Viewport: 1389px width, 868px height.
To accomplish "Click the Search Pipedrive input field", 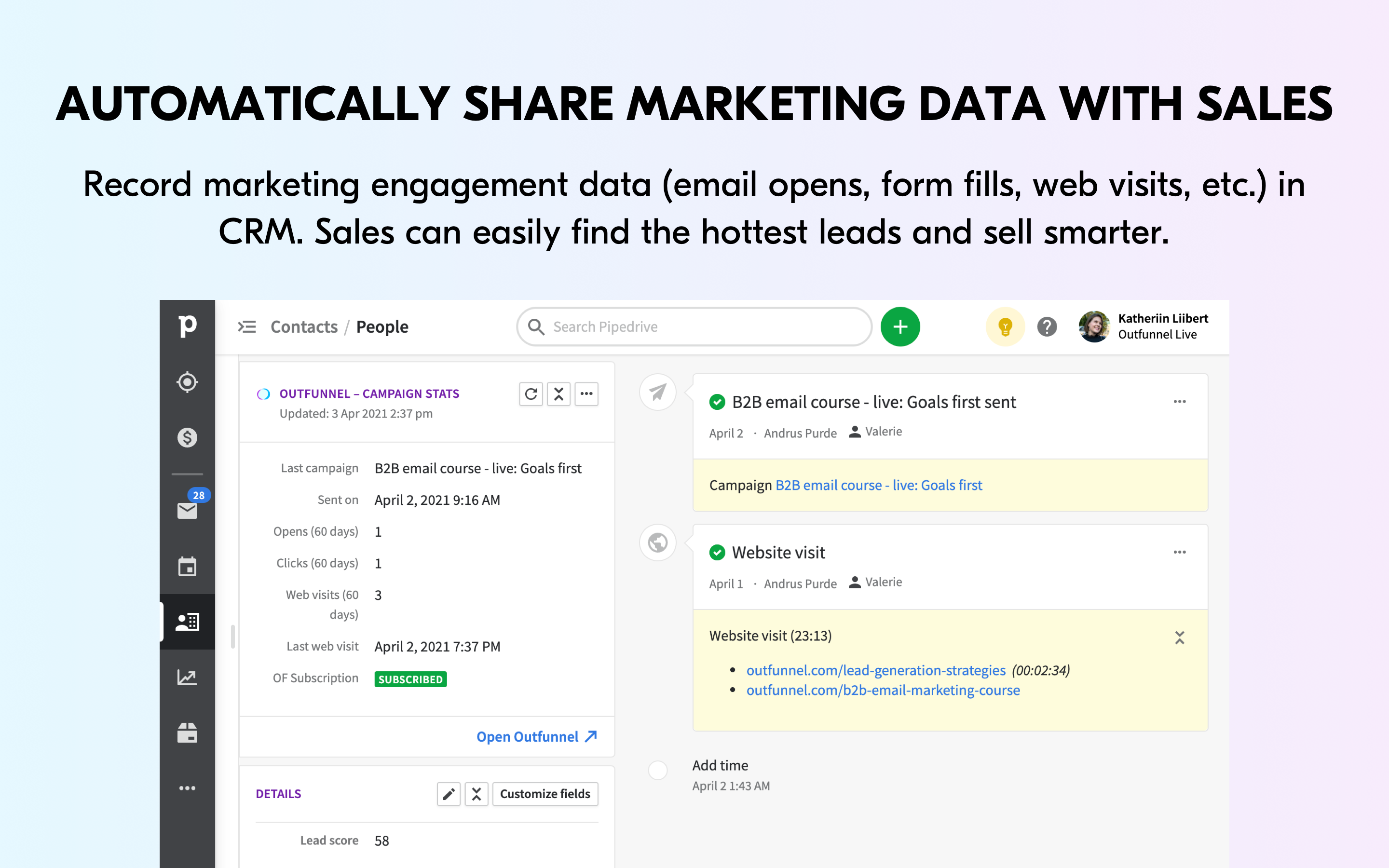I will tap(694, 326).
